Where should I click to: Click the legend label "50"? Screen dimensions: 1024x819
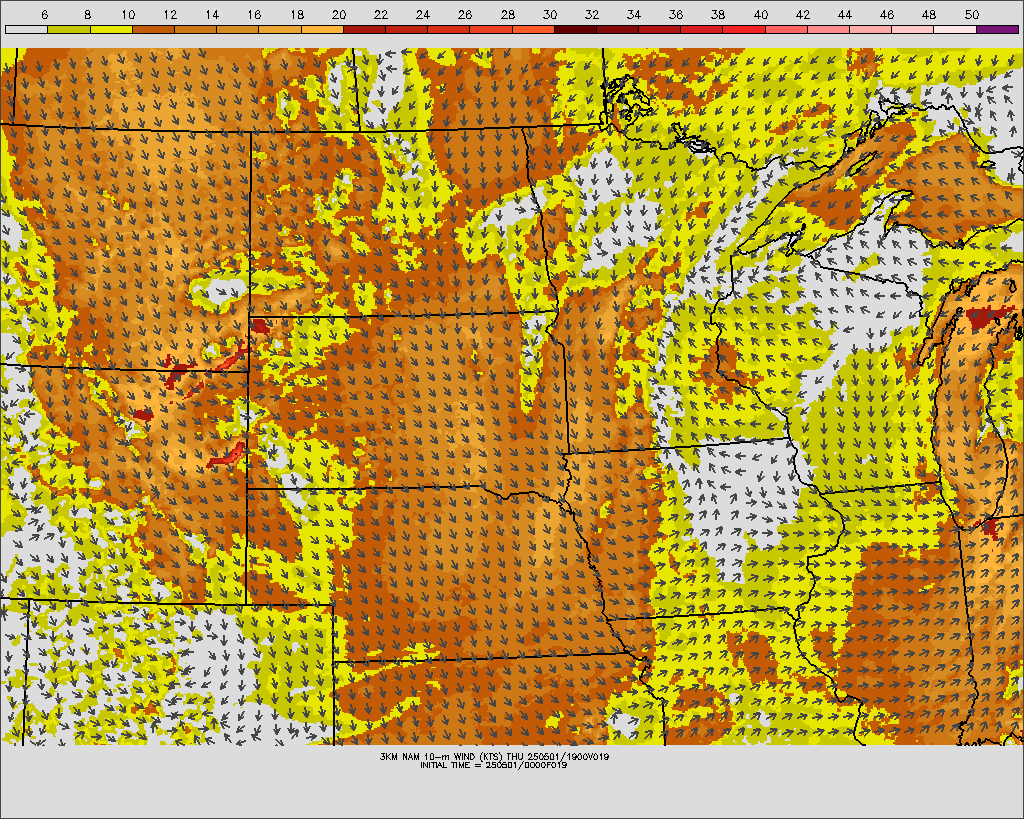point(971,15)
